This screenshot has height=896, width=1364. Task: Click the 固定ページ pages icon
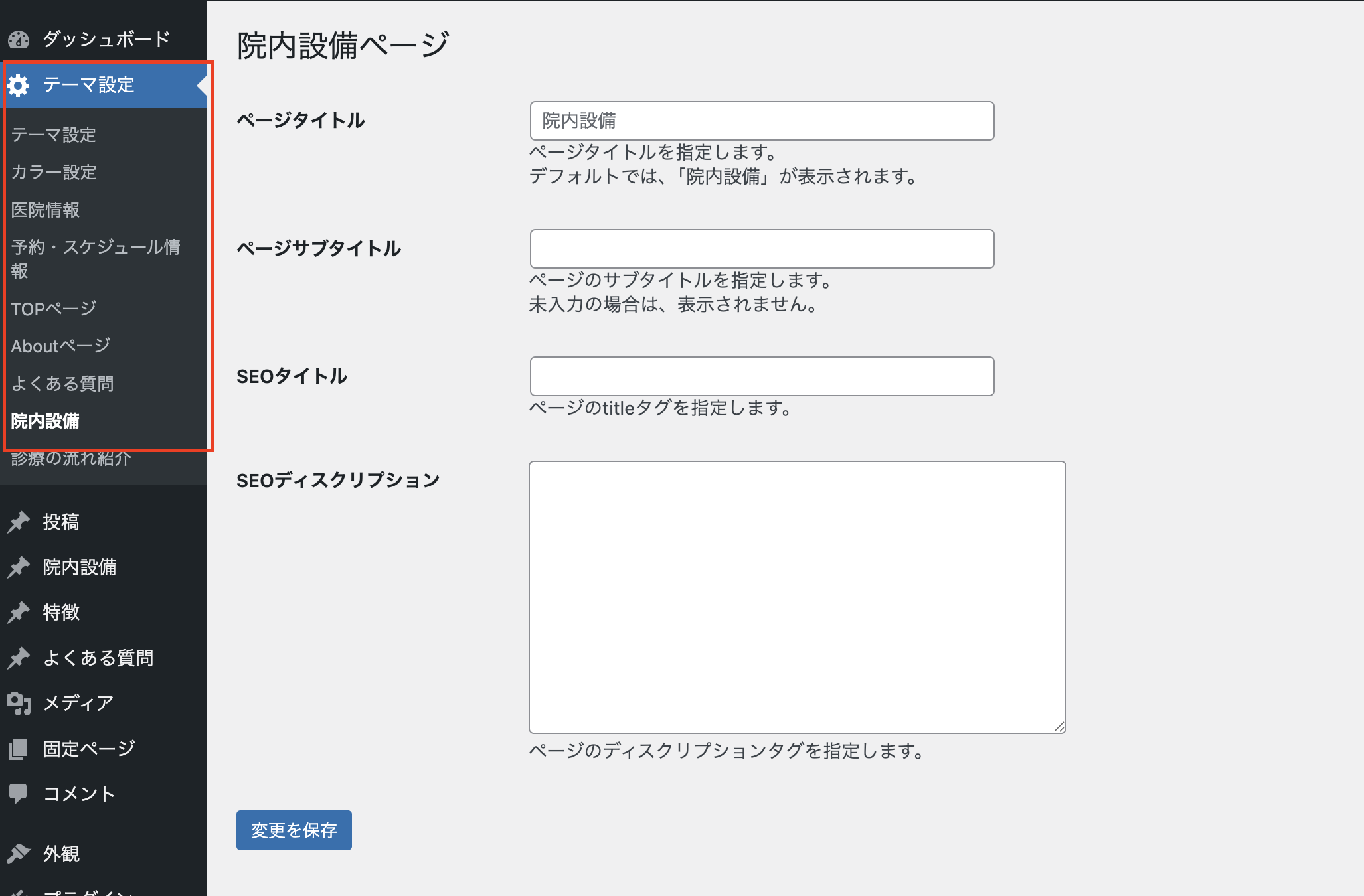(19, 749)
